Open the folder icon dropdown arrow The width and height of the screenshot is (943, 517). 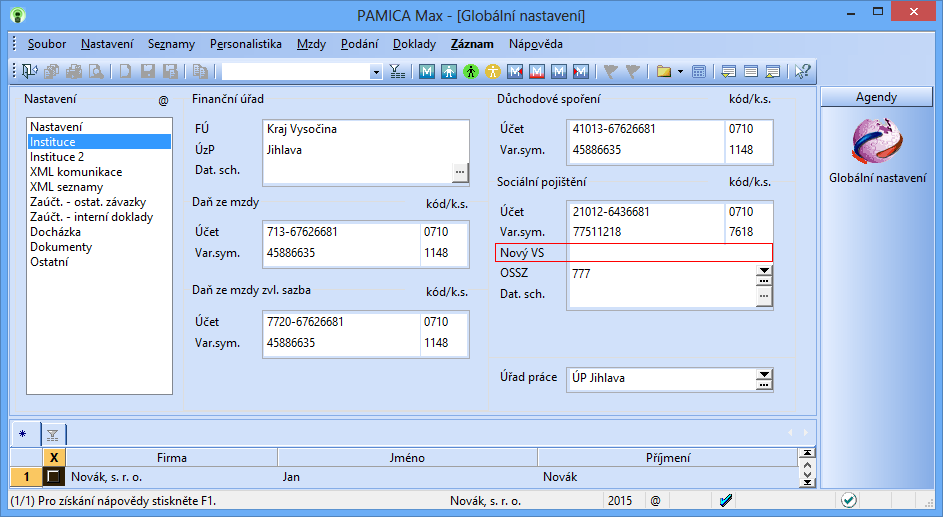(680, 72)
